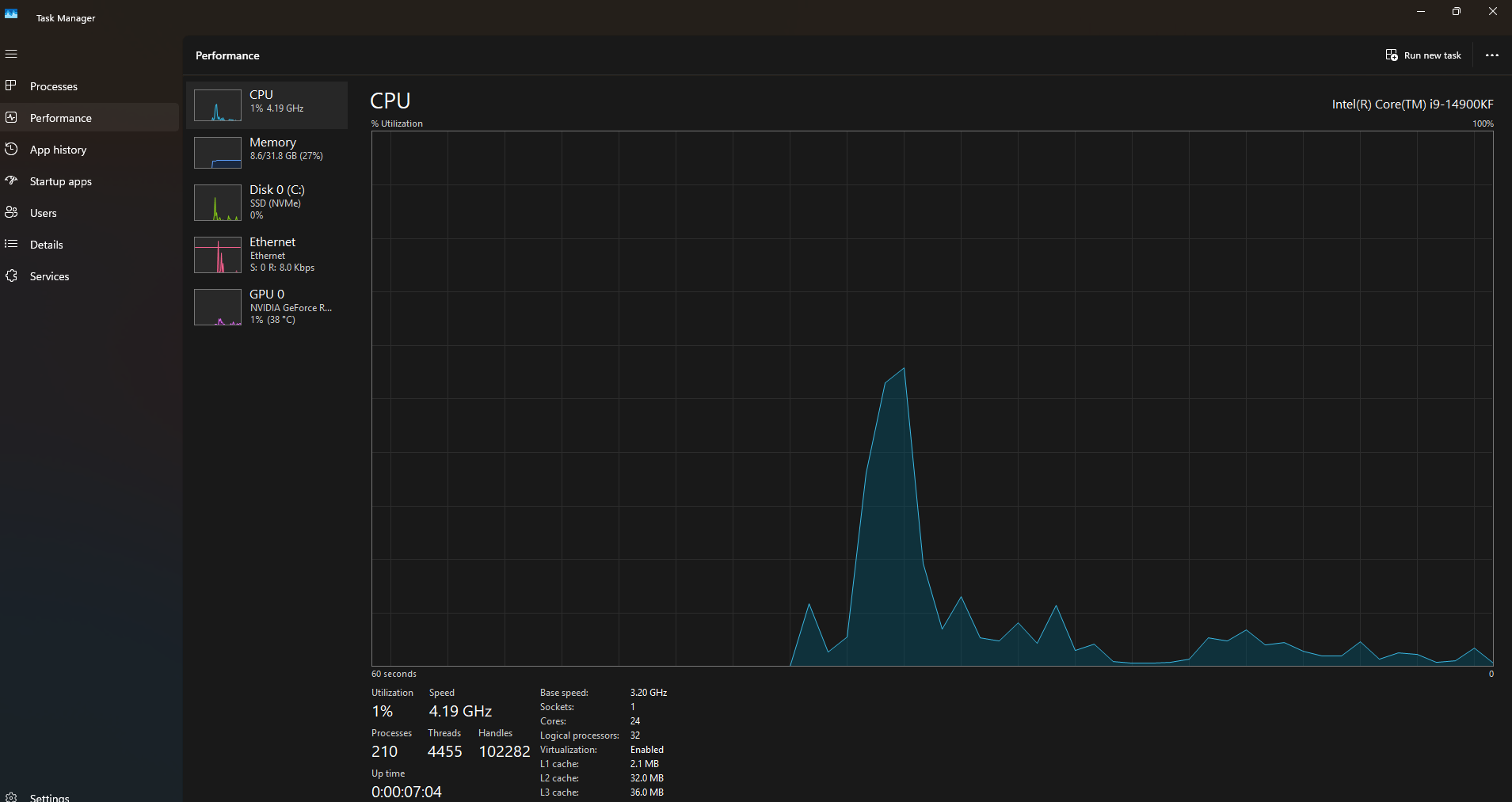Restore down the Task Manager window
The image size is (1512, 802).
1457,11
